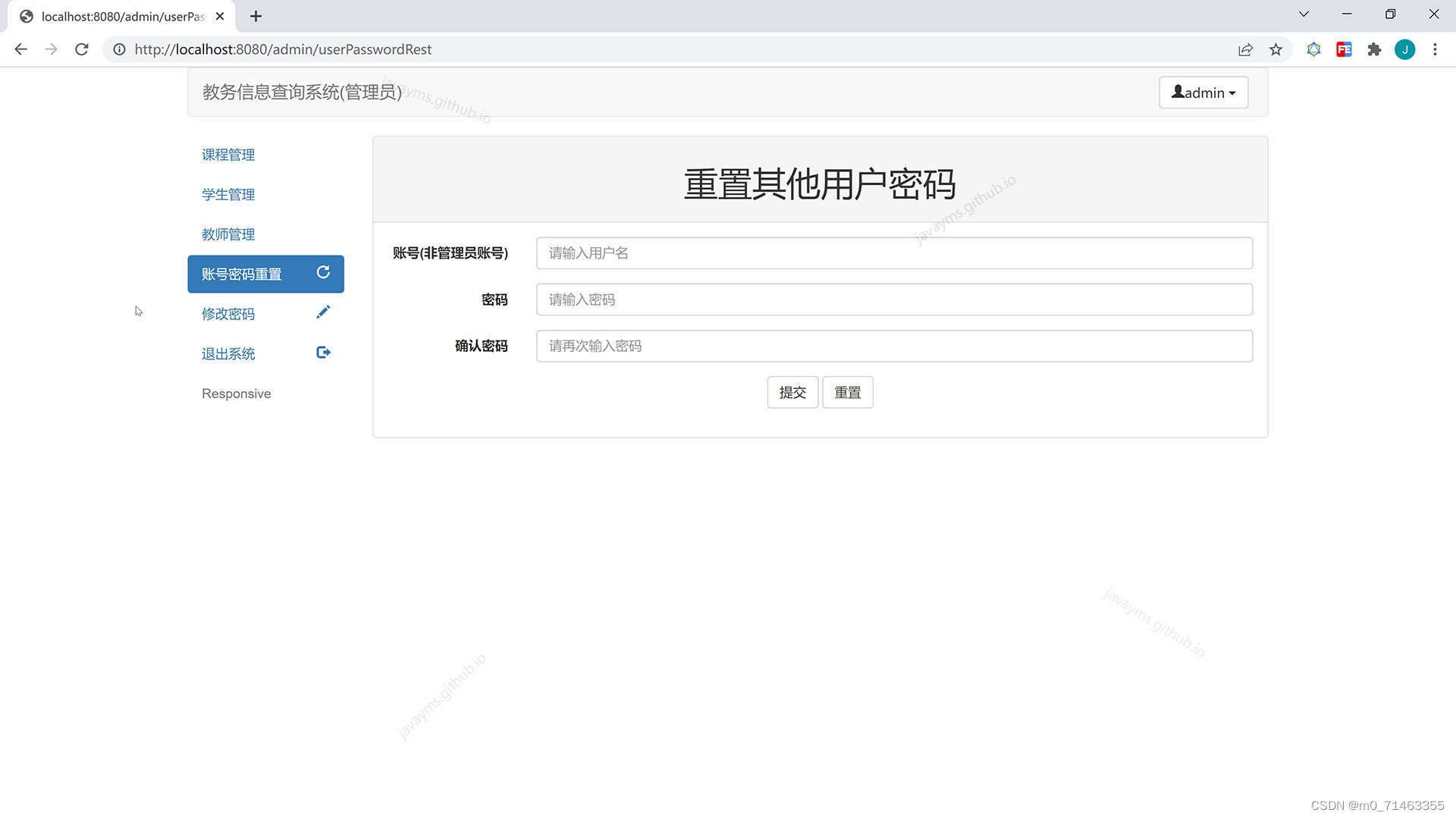This screenshot has width=1456, height=819.
Task: Open the Chrome profile avatar J
Action: (x=1404, y=49)
